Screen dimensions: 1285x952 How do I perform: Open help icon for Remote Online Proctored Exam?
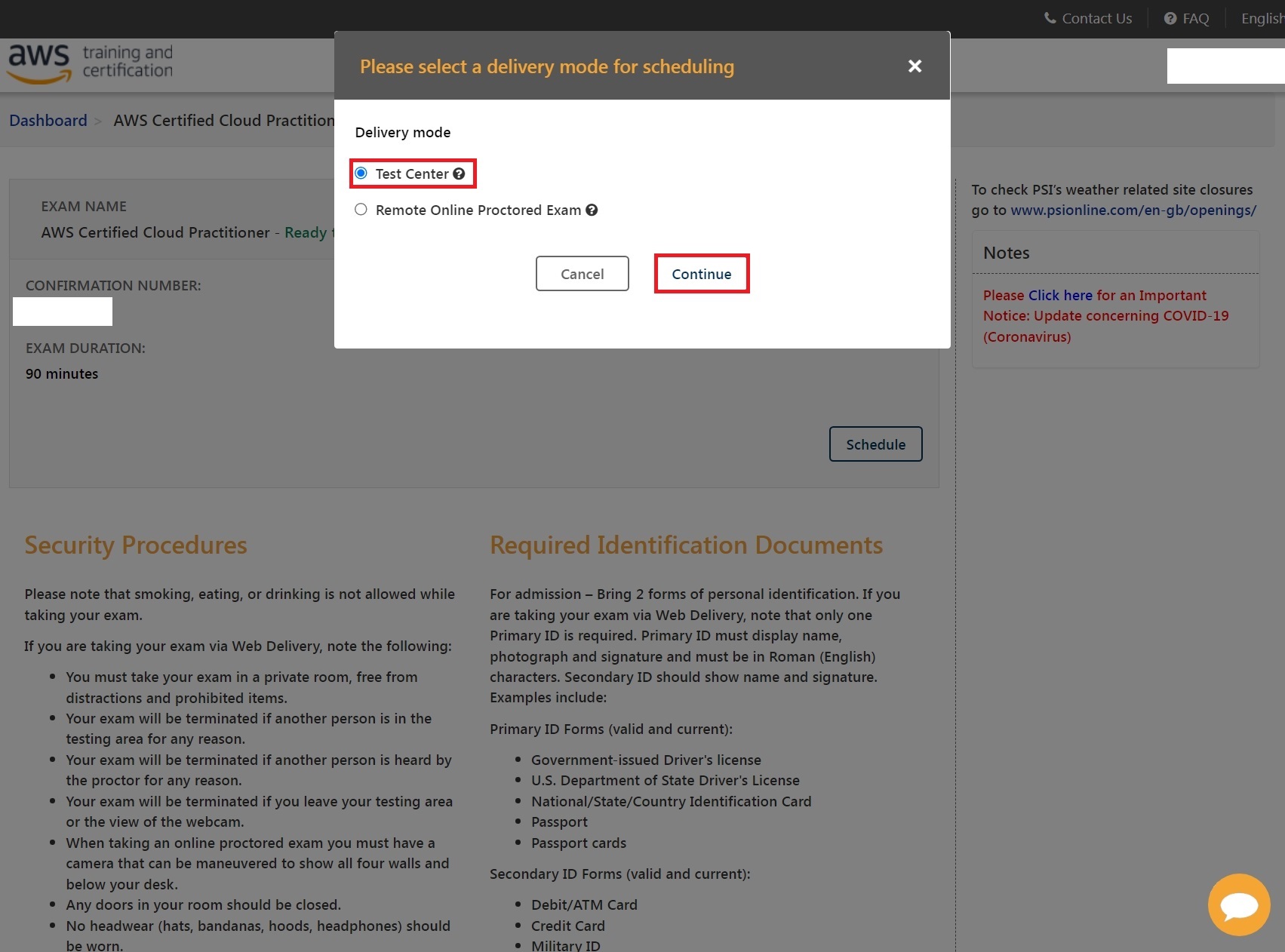click(x=592, y=210)
